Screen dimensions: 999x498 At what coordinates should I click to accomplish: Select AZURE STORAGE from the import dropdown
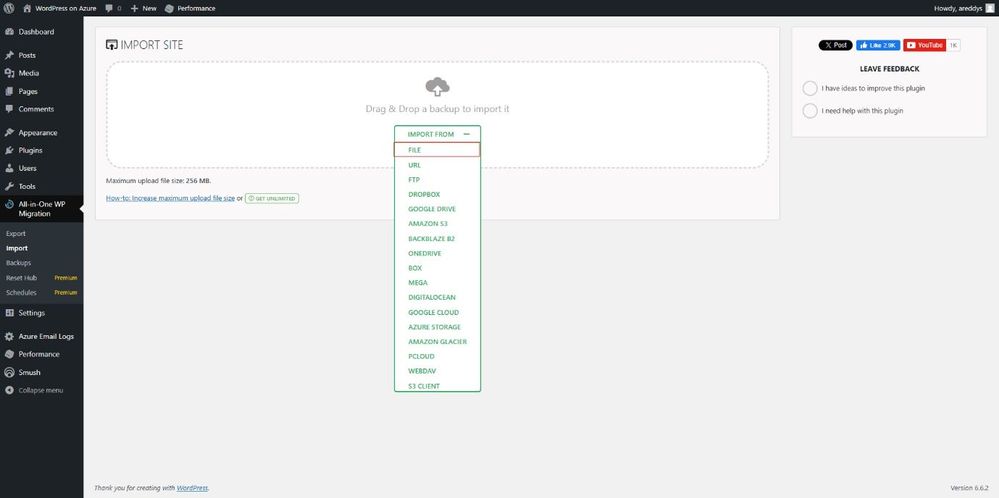point(437,327)
